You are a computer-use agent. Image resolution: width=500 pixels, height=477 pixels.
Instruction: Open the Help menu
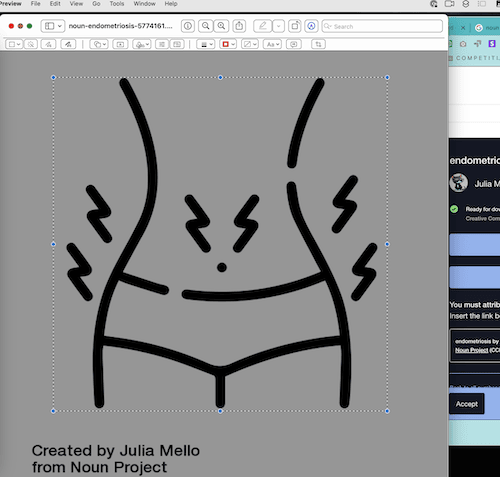click(x=171, y=4)
